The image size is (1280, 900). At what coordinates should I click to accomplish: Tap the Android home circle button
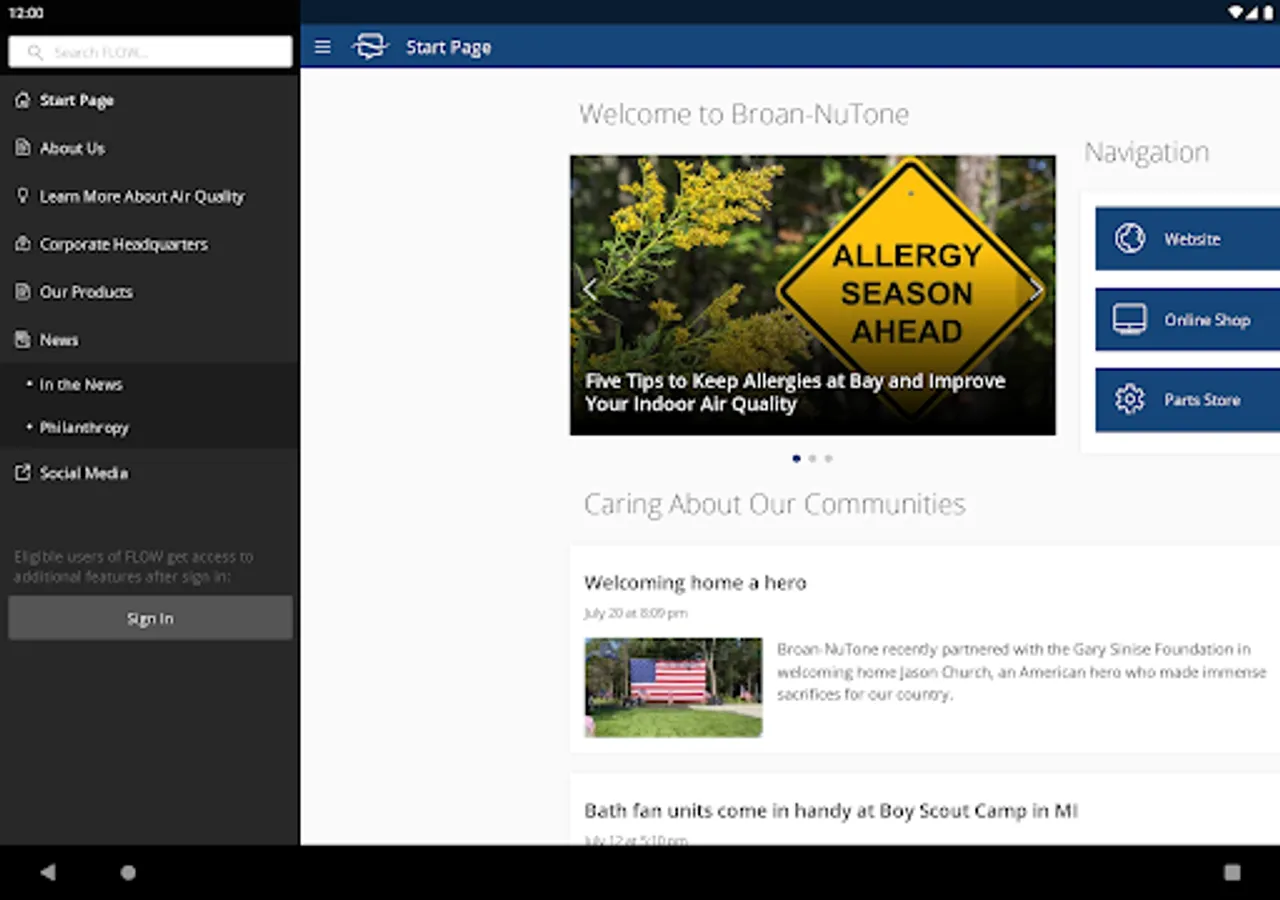point(128,872)
